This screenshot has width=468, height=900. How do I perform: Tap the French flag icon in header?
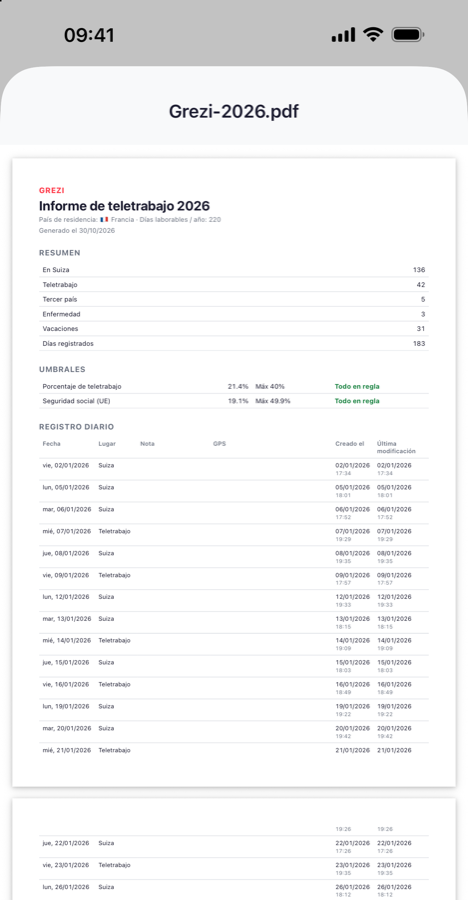tap(104, 219)
